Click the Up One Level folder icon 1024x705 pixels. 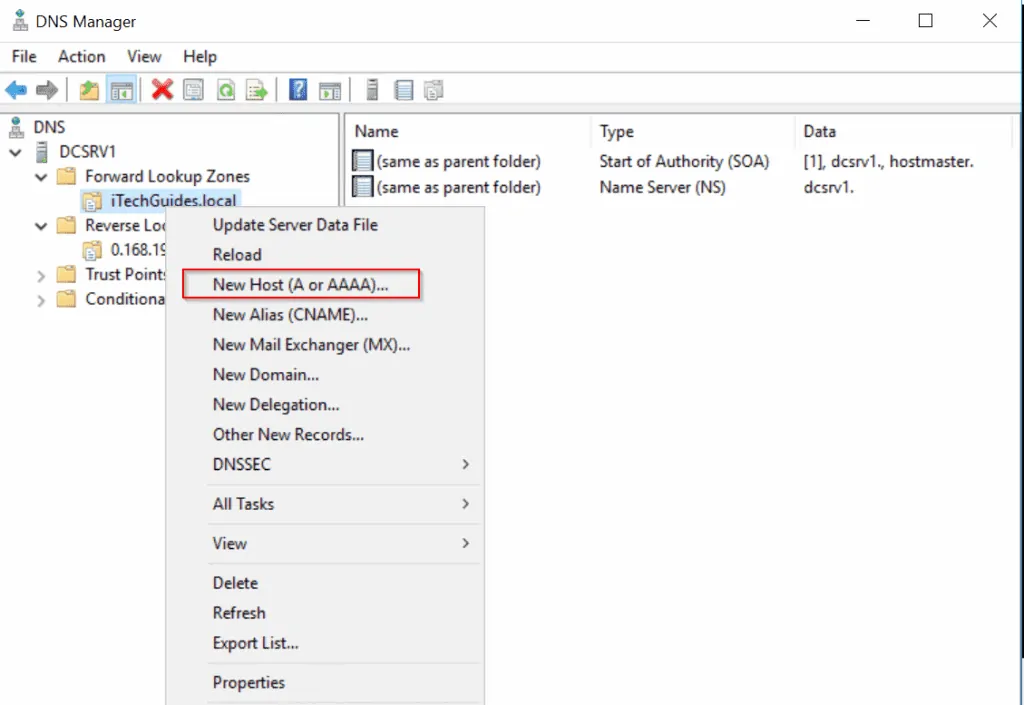tap(89, 90)
